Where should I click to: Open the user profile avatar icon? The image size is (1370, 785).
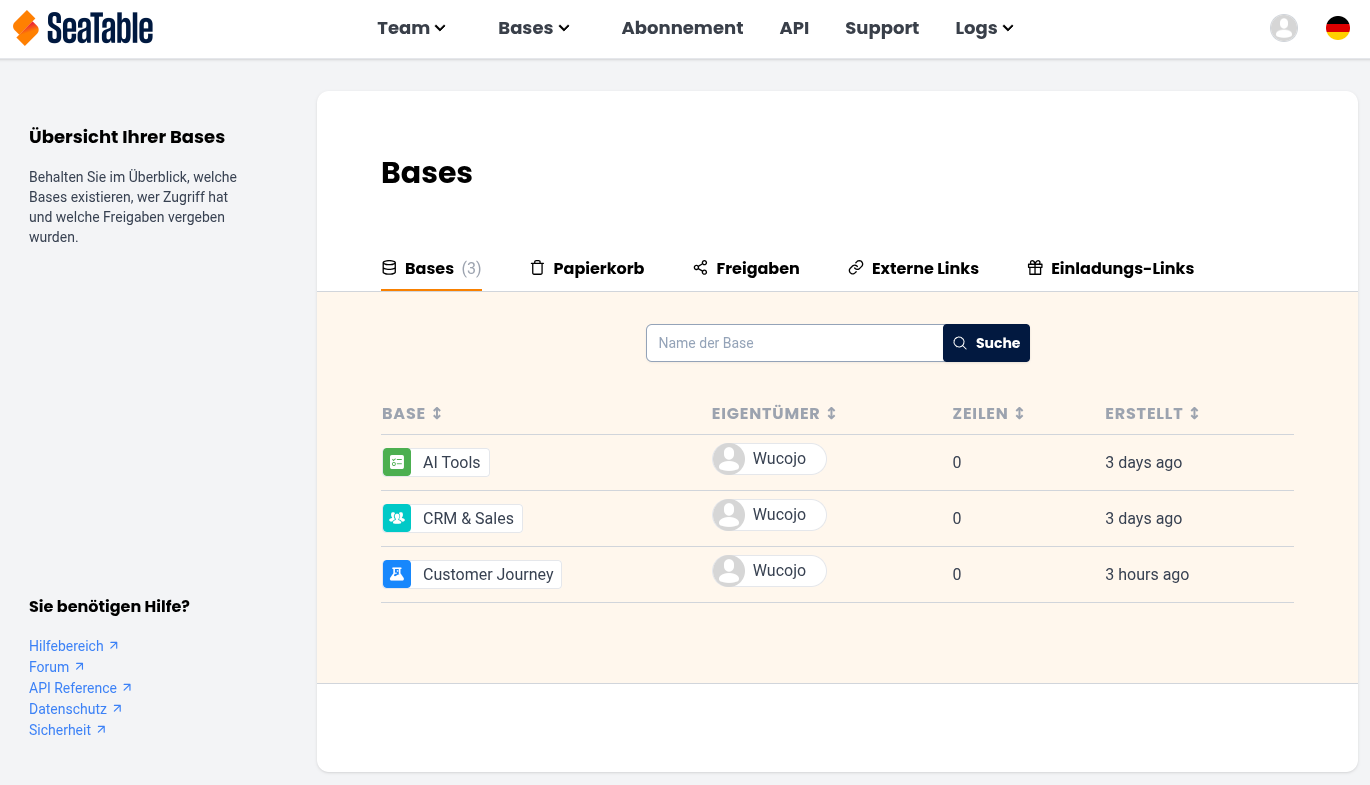pyautogui.click(x=1283, y=28)
